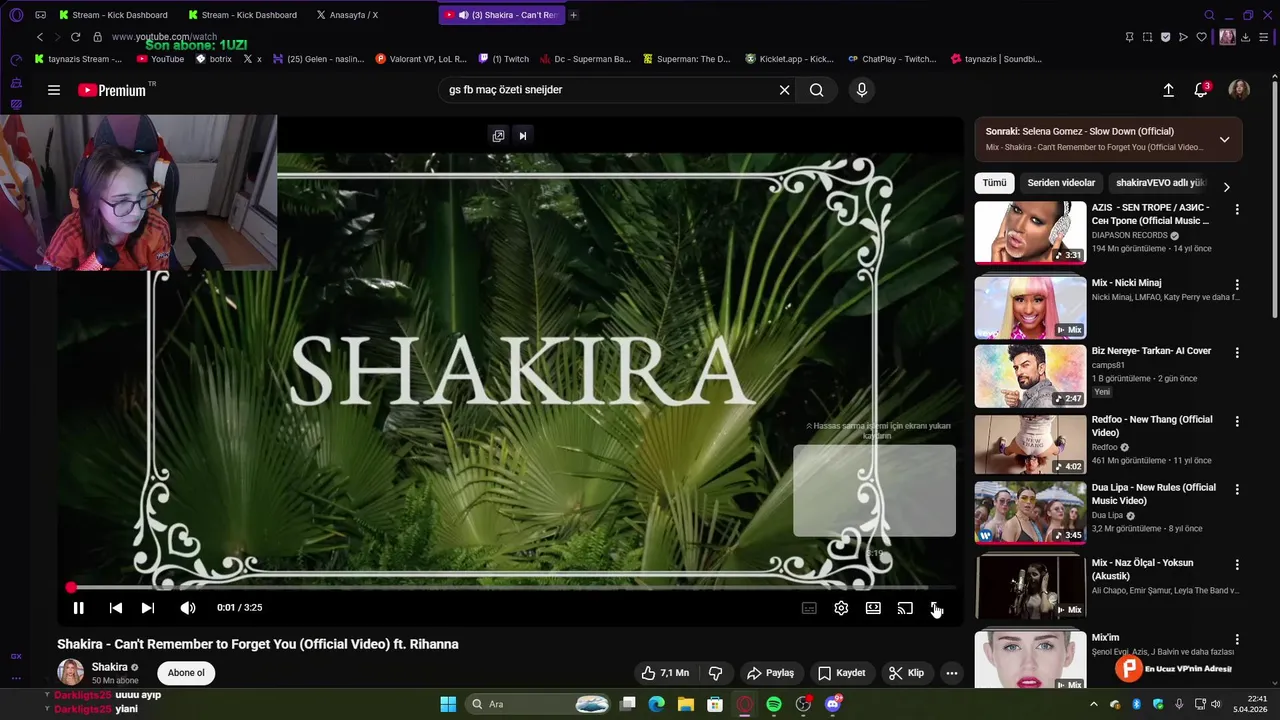Open YouTube hamburger guide menu

(54, 90)
